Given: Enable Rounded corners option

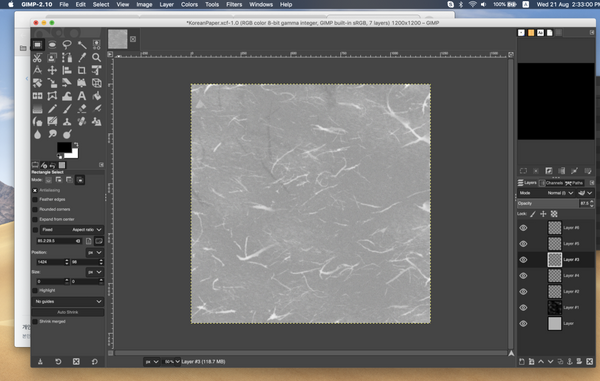Looking at the screenshot, I should (x=35, y=210).
